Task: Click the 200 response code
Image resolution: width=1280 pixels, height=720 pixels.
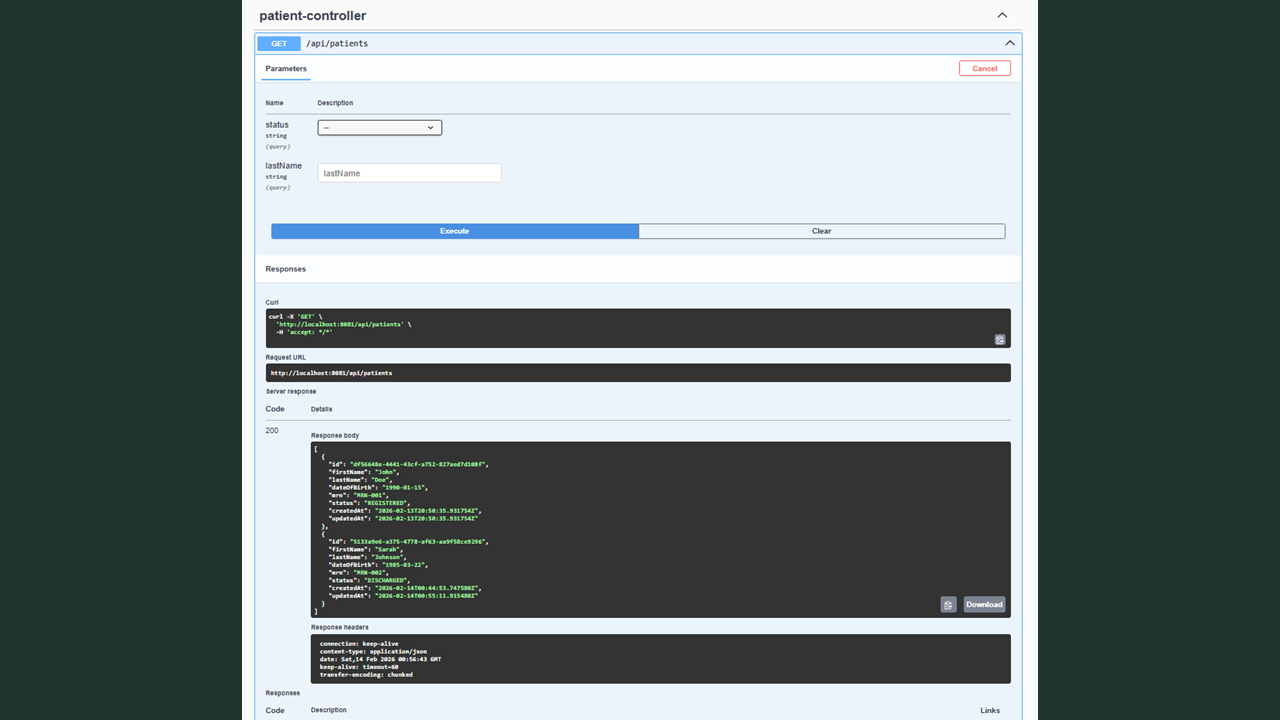Action: click(272, 431)
